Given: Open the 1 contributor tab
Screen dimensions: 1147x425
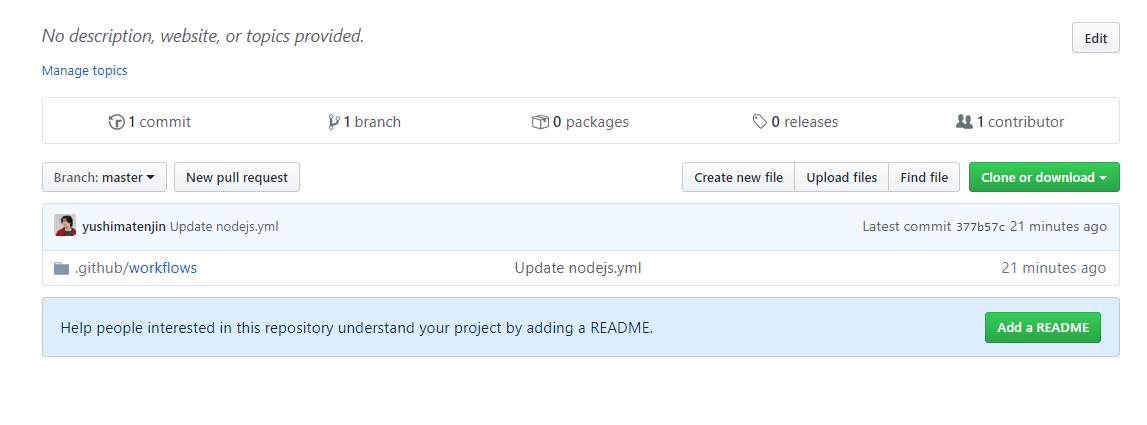Looking at the screenshot, I should [1010, 122].
